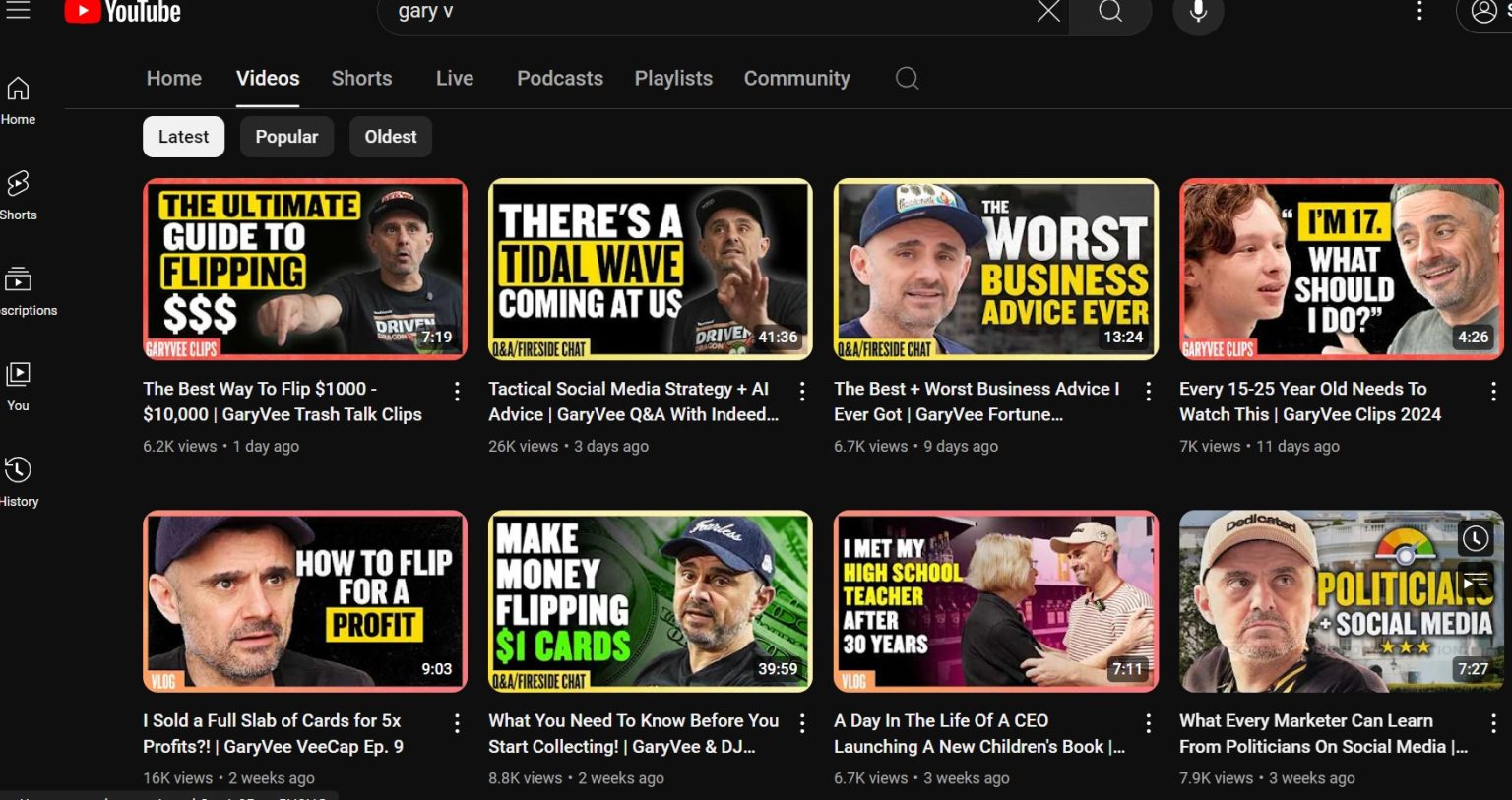Play the Politicians Social Media video thumbnail

(1341, 601)
